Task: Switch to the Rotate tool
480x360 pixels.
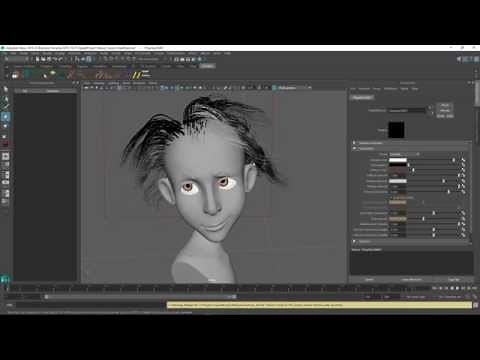Action: [5, 126]
